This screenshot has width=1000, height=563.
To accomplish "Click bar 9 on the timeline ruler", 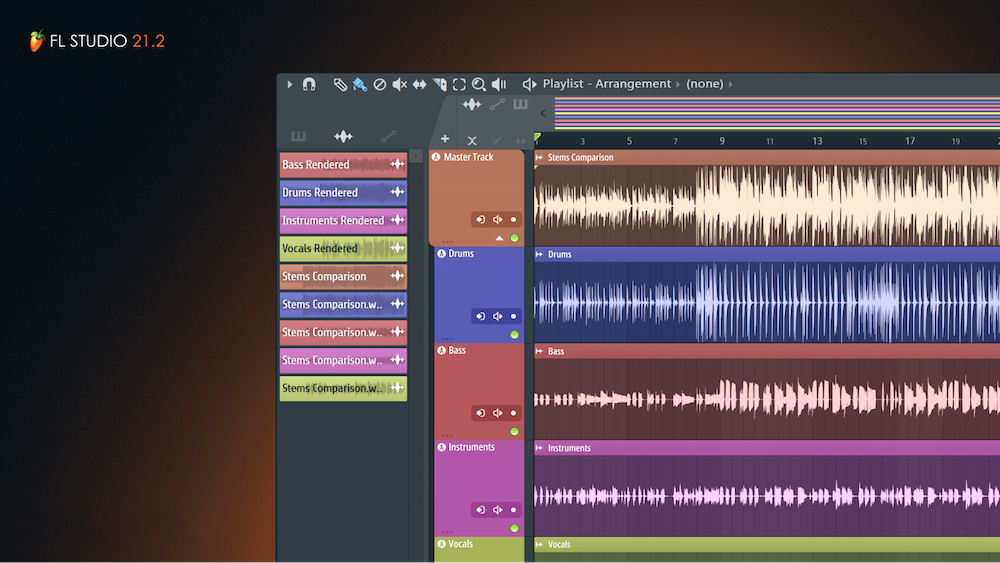I will pos(722,141).
